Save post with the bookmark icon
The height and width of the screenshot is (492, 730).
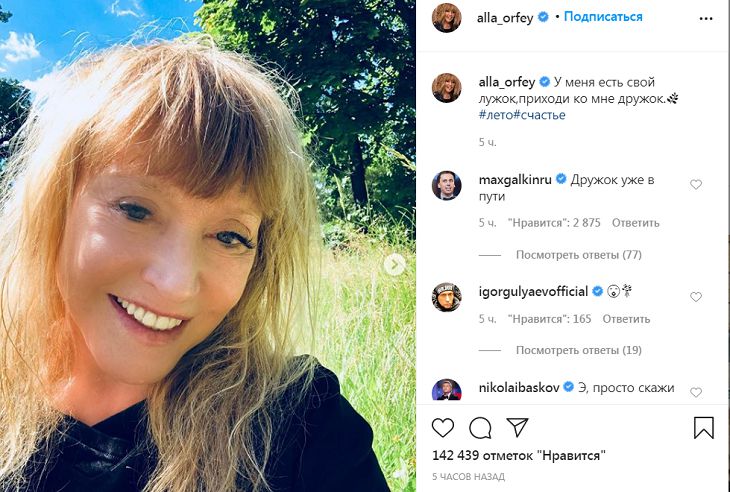coord(704,428)
